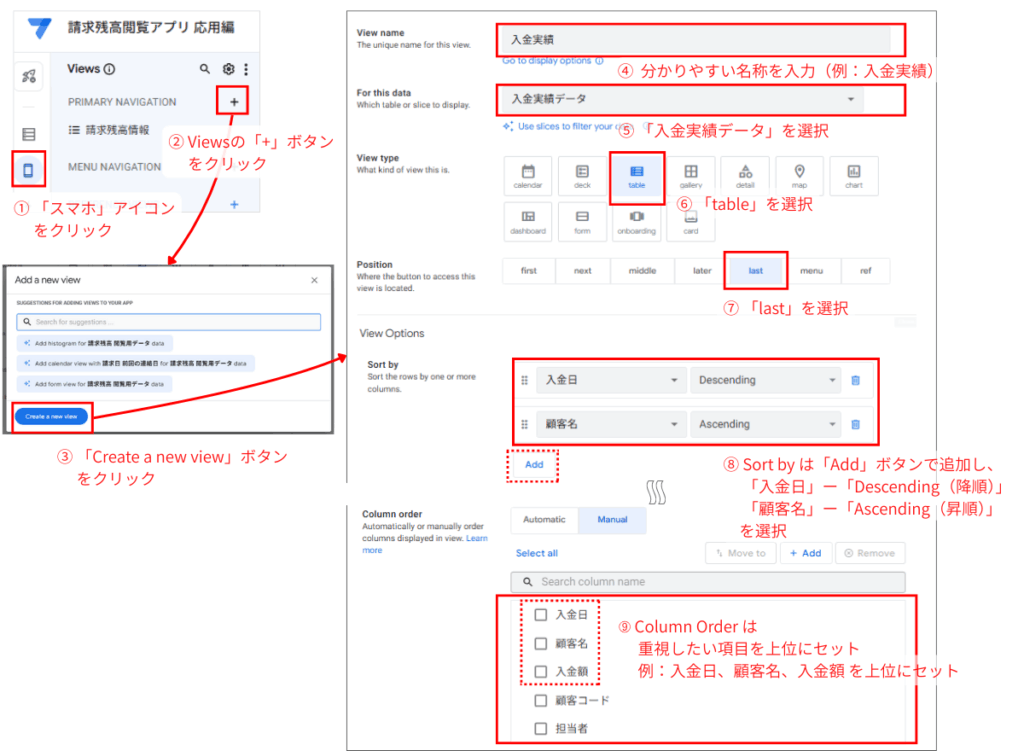
Task: Open the Views settings gear icon
Action: (x=228, y=68)
